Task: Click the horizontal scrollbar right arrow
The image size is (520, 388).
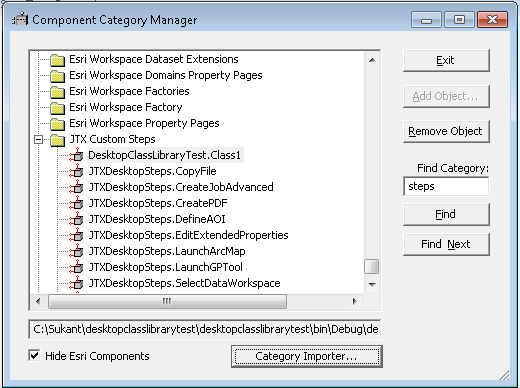Action: (x=355, y=302)
